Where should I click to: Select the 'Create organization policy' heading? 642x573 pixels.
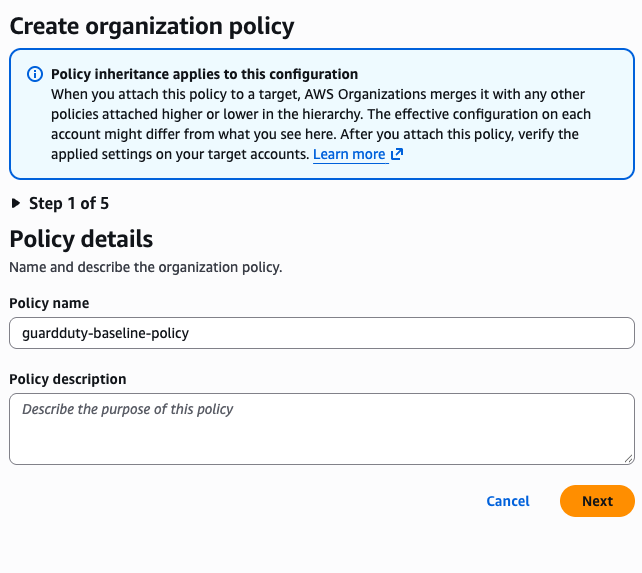click(x=152, y=26)
